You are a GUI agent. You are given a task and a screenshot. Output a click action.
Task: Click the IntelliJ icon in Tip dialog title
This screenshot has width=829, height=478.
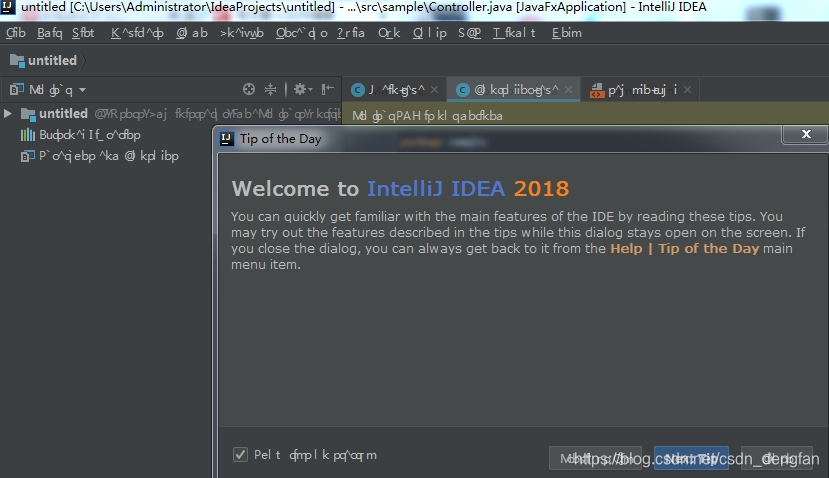[x=227, y=139]
